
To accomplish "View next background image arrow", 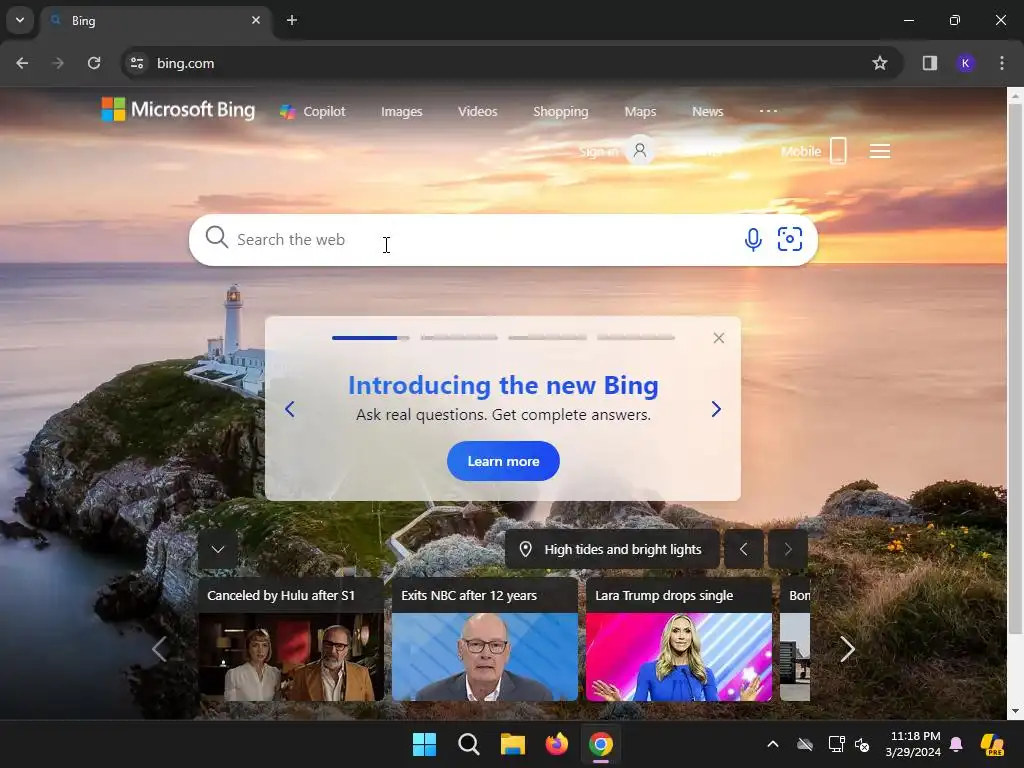I will 788,549.
